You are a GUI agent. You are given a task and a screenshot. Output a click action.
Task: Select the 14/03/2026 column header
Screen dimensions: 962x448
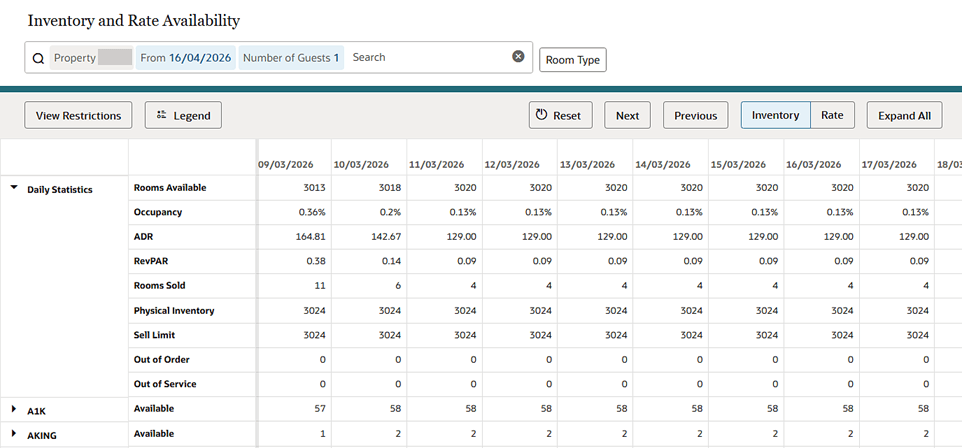pyautogui.click(x=663, y=164)
